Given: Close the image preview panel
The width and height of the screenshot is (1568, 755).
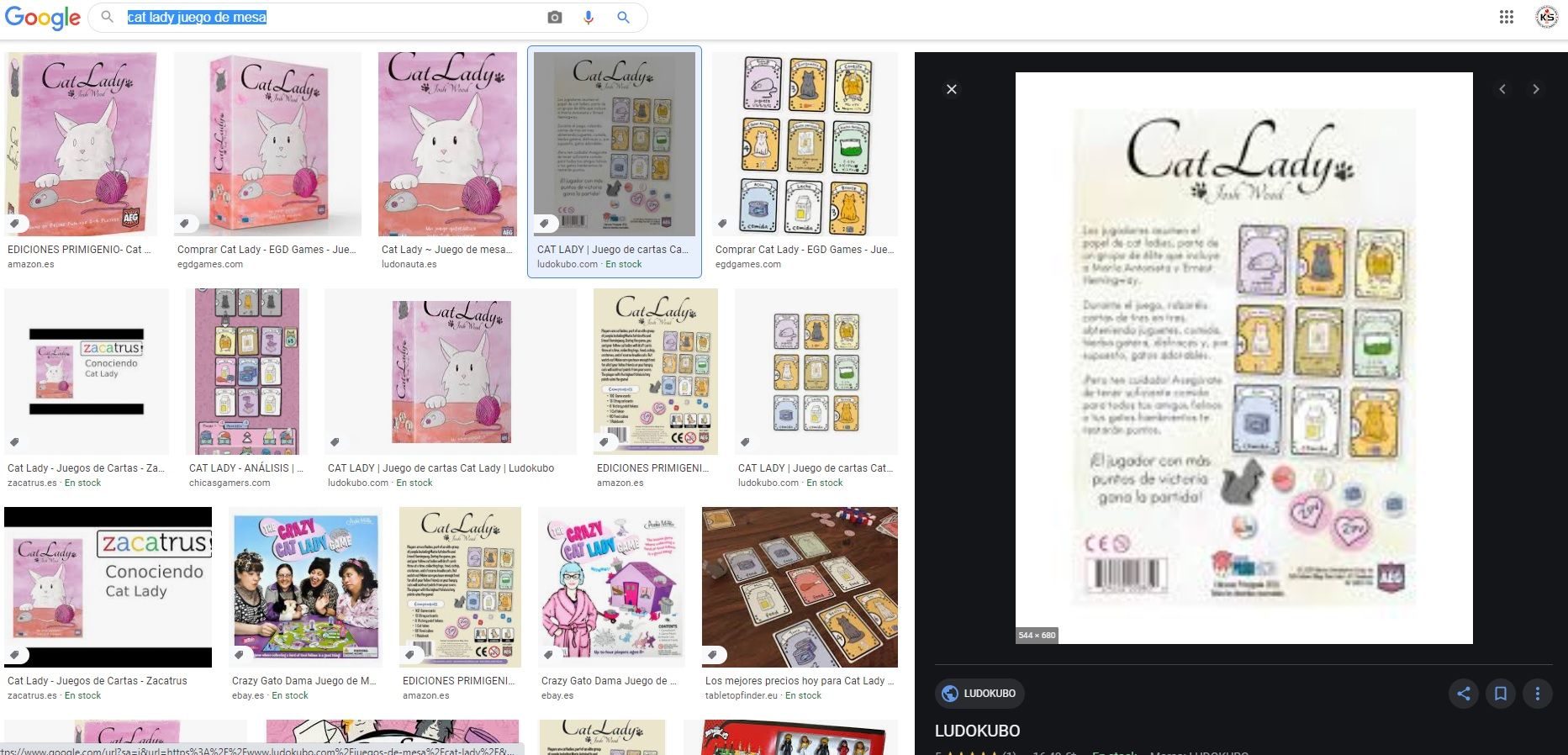Looking at the screenshot, I should [952, 89].
